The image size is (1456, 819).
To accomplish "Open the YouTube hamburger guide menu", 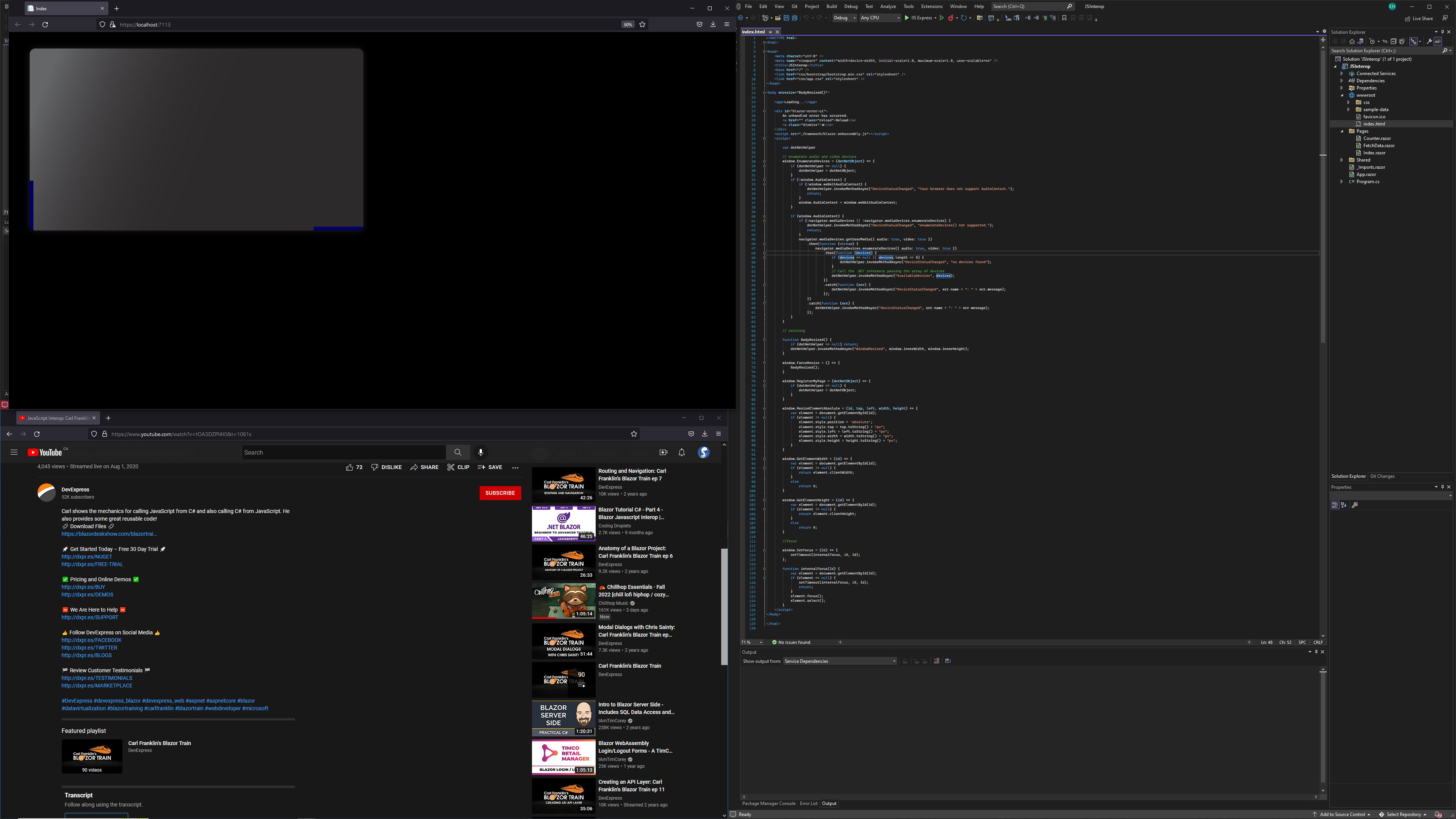I will tap(14, 452).
